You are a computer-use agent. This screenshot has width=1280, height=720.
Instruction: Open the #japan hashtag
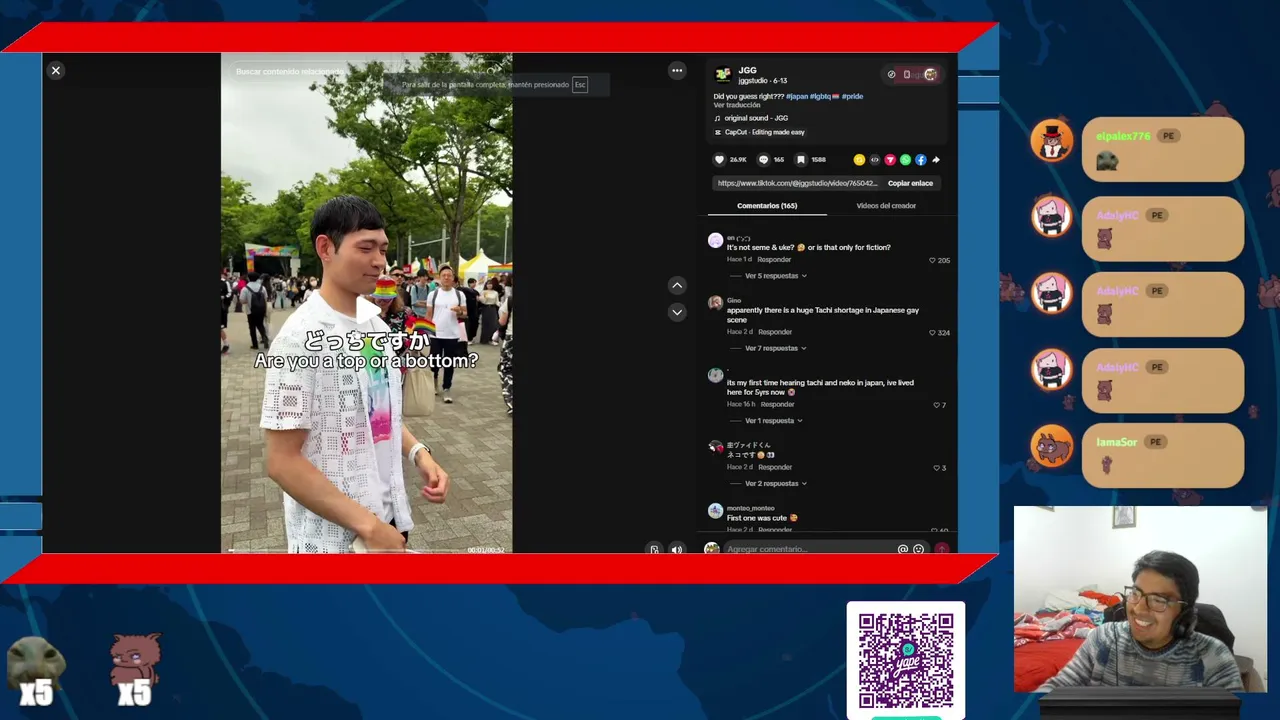point(797,96)
